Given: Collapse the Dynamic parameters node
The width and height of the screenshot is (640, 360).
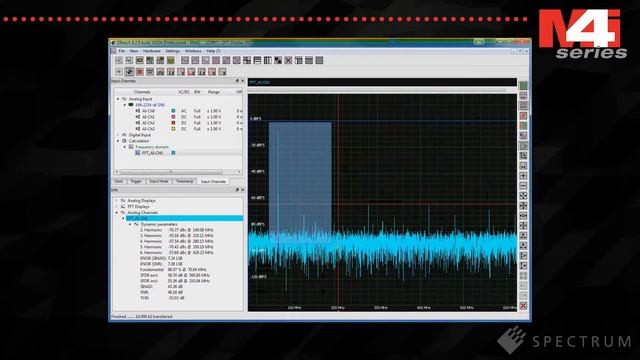Looking at the screenshot, I should pyautogui.click(x=130, y=224).
